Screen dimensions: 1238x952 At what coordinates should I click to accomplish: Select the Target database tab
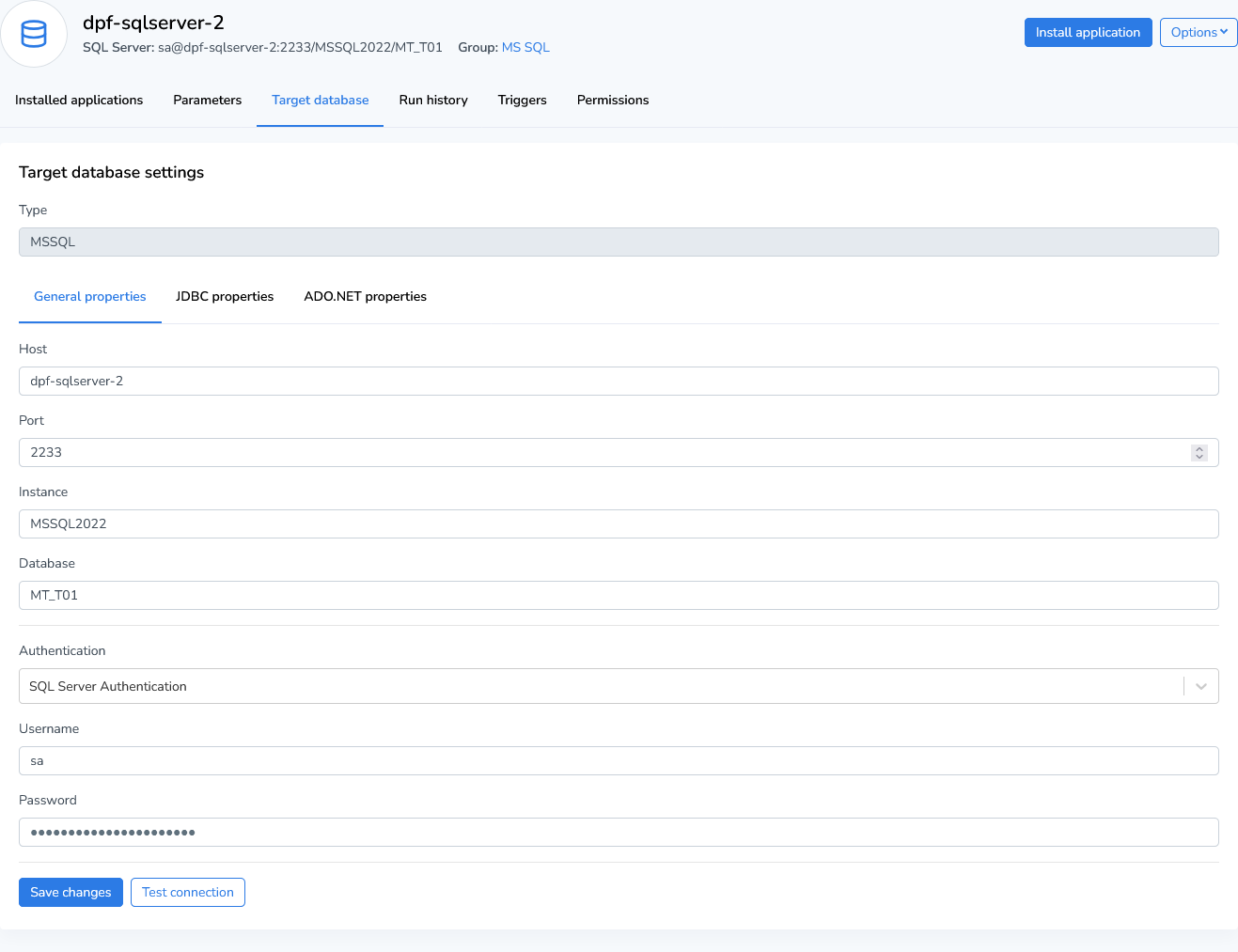[320, 100]
